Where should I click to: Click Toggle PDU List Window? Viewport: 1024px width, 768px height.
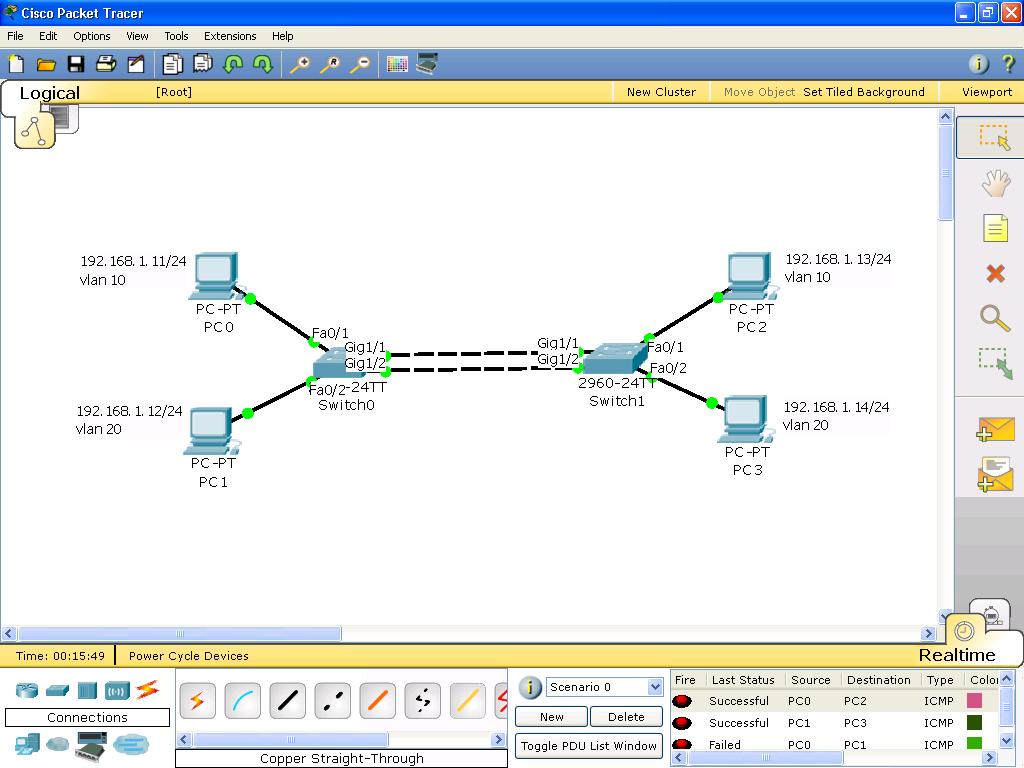(588, 746)
